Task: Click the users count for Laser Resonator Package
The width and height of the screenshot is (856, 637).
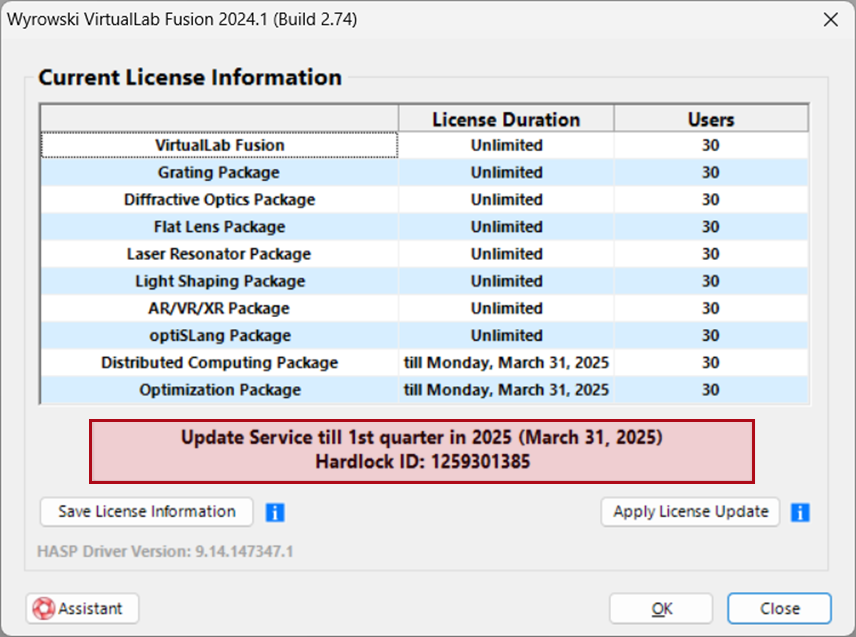Action: (x=711, y=254)
